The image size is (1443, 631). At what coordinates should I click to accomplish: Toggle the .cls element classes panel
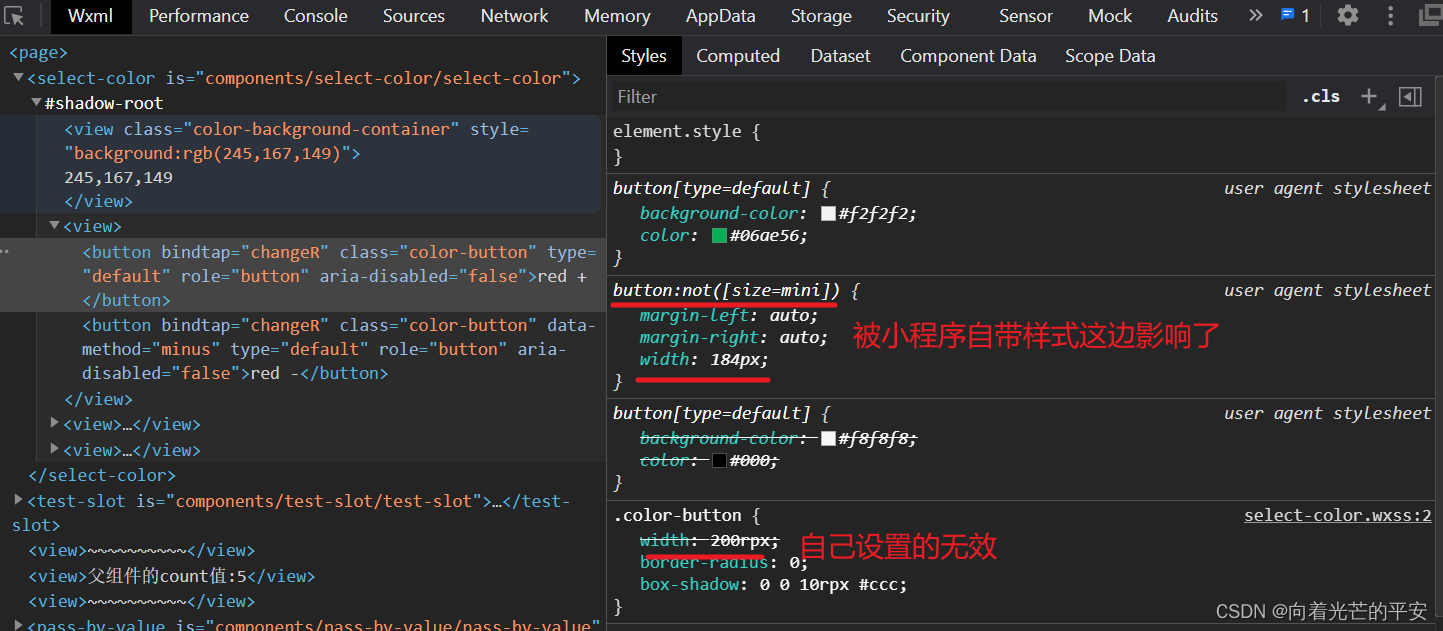pos(1321,96)
